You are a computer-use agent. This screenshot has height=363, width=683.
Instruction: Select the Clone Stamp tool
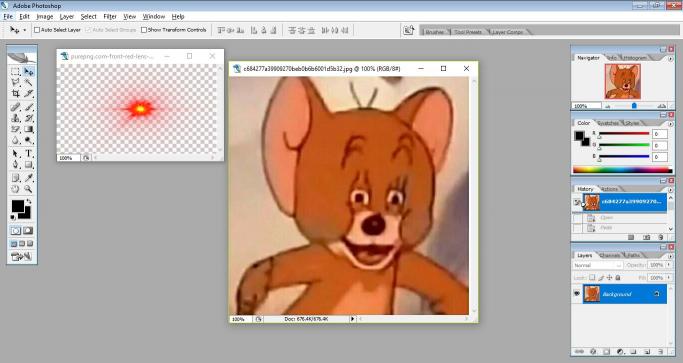click(15, 118)
